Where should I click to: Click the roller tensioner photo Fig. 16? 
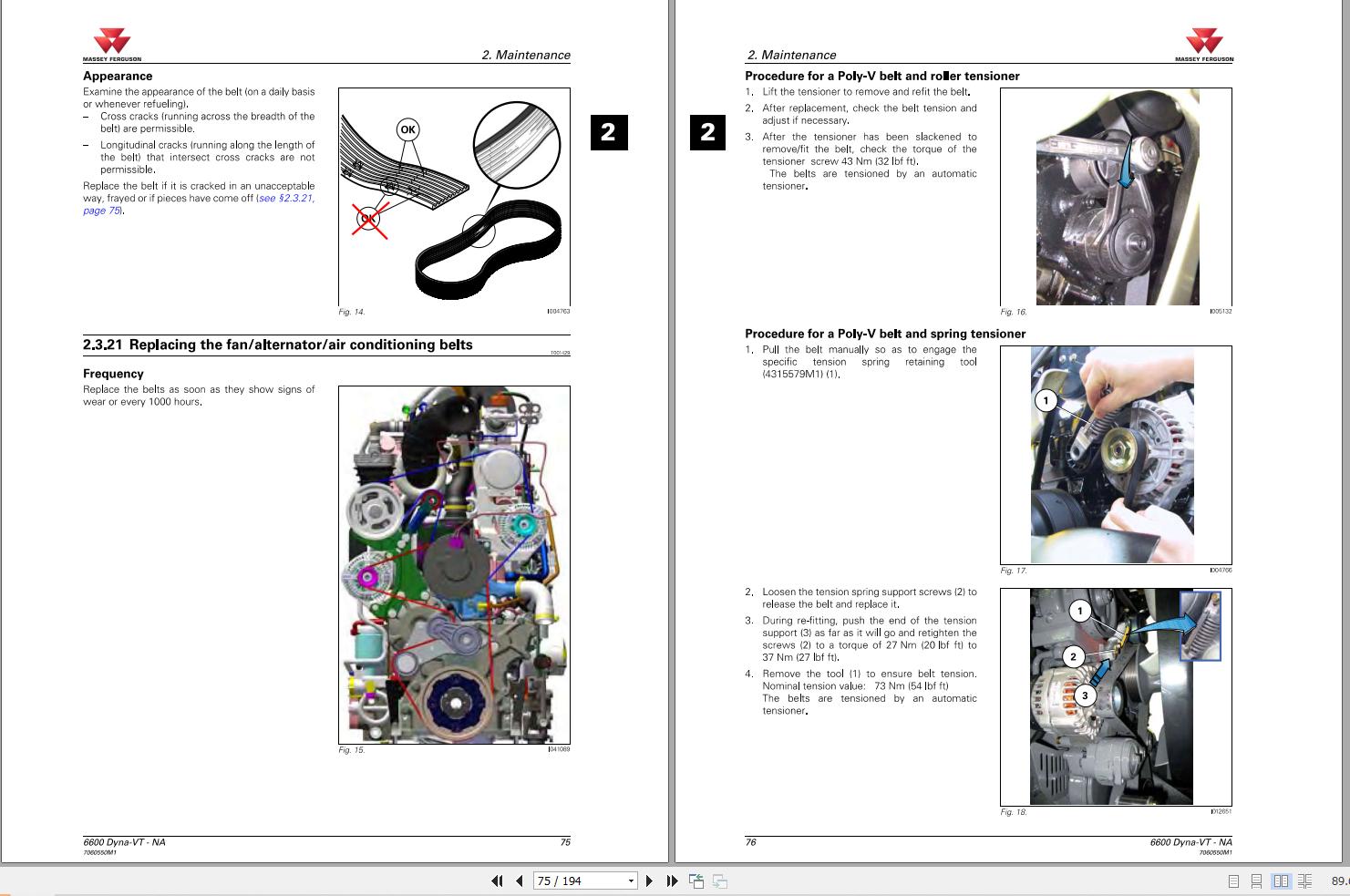tap(1116, 197)
